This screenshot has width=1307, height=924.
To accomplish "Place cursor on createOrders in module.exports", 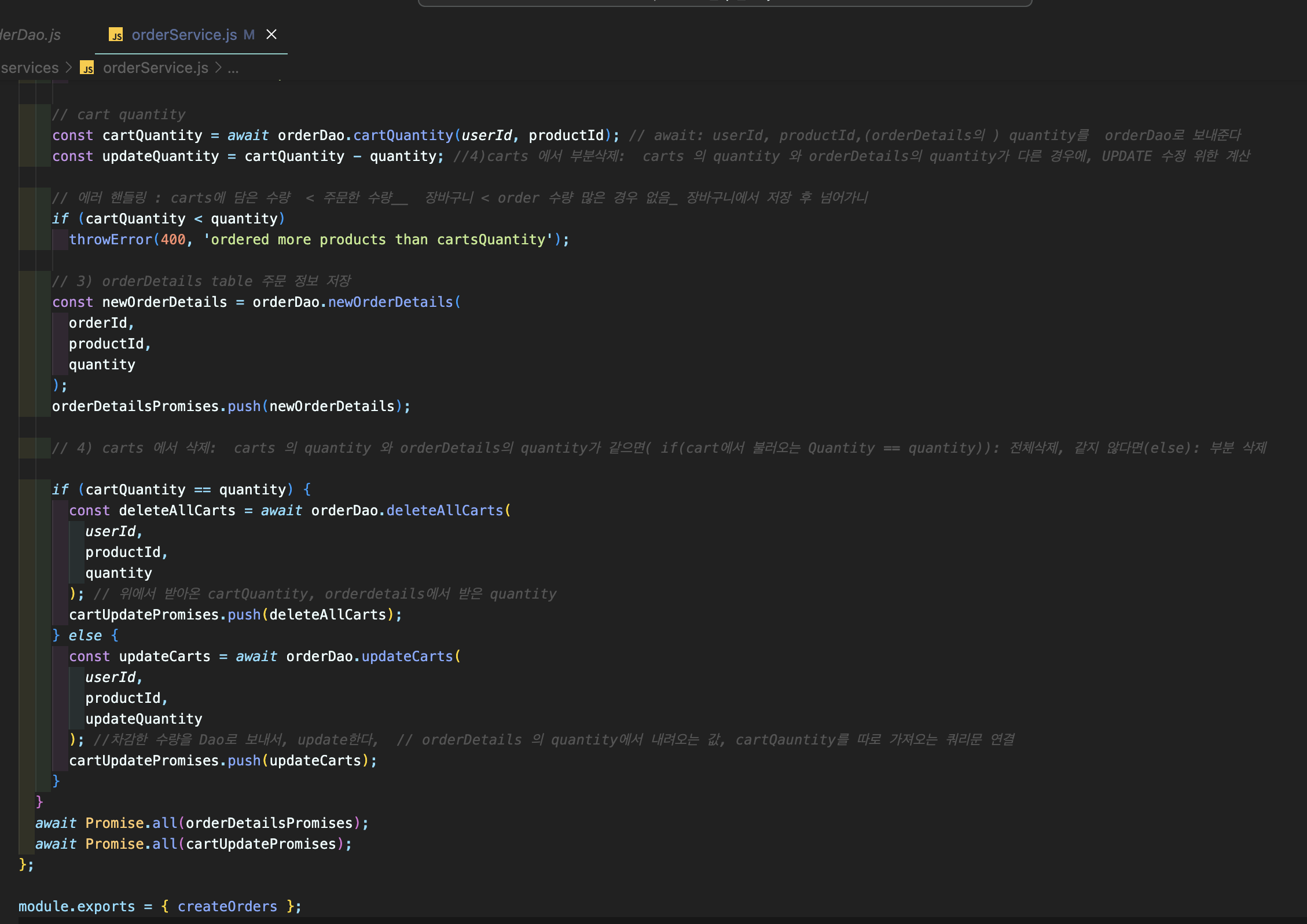I will [x=227, y=907].
